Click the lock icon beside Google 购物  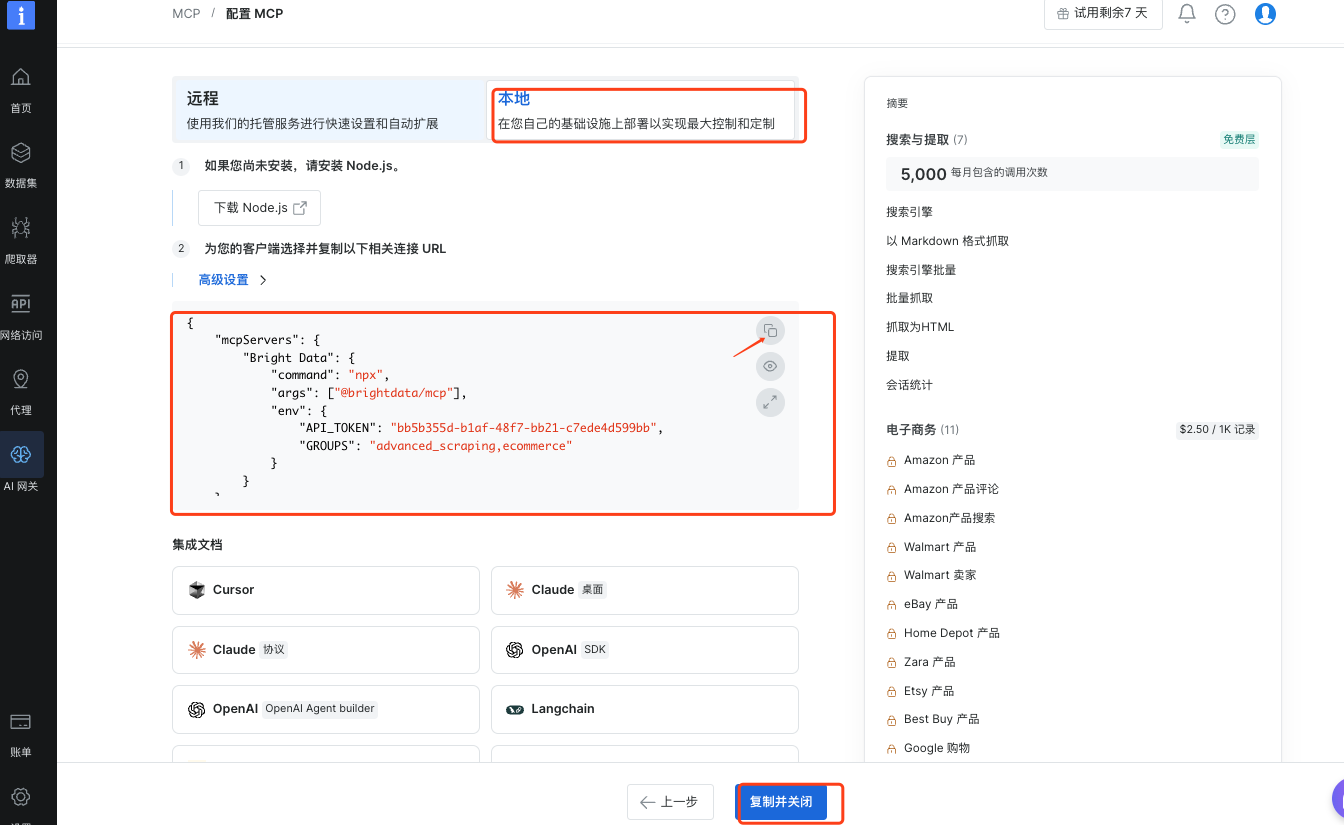click(x=891, y=749)
